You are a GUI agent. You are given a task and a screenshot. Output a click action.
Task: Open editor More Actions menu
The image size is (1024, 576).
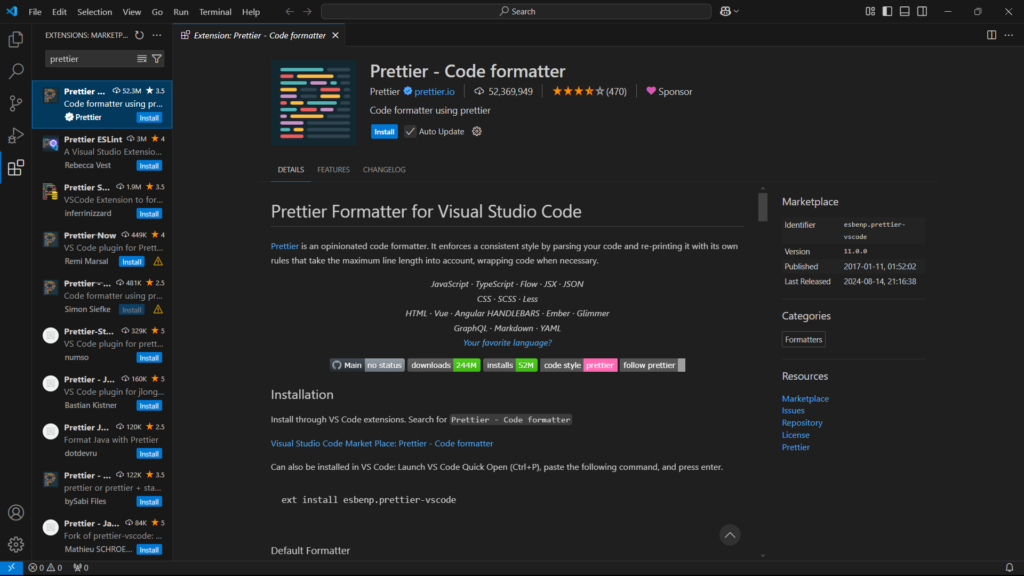click(x=1009, y=35)
